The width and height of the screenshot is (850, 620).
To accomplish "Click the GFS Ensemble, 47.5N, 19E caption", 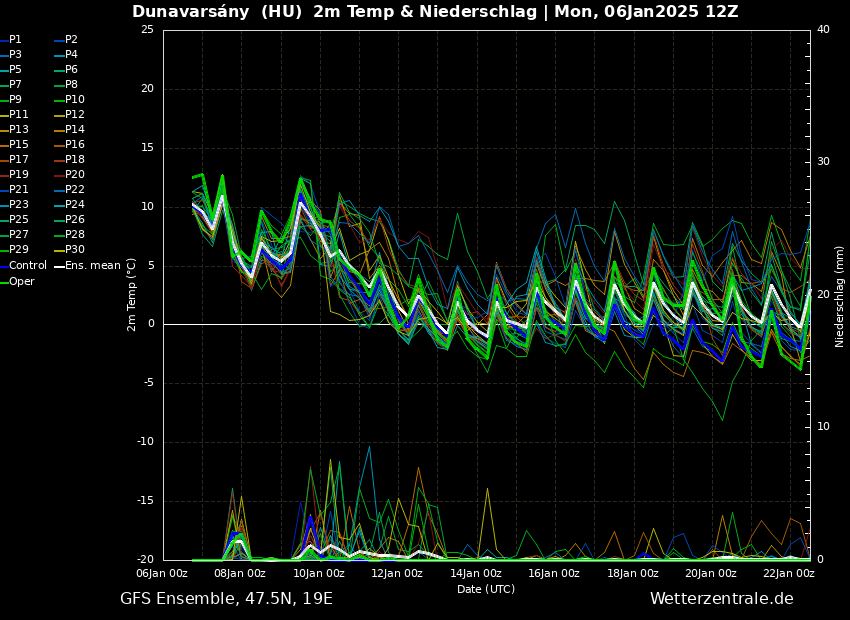I will (226, 599).
